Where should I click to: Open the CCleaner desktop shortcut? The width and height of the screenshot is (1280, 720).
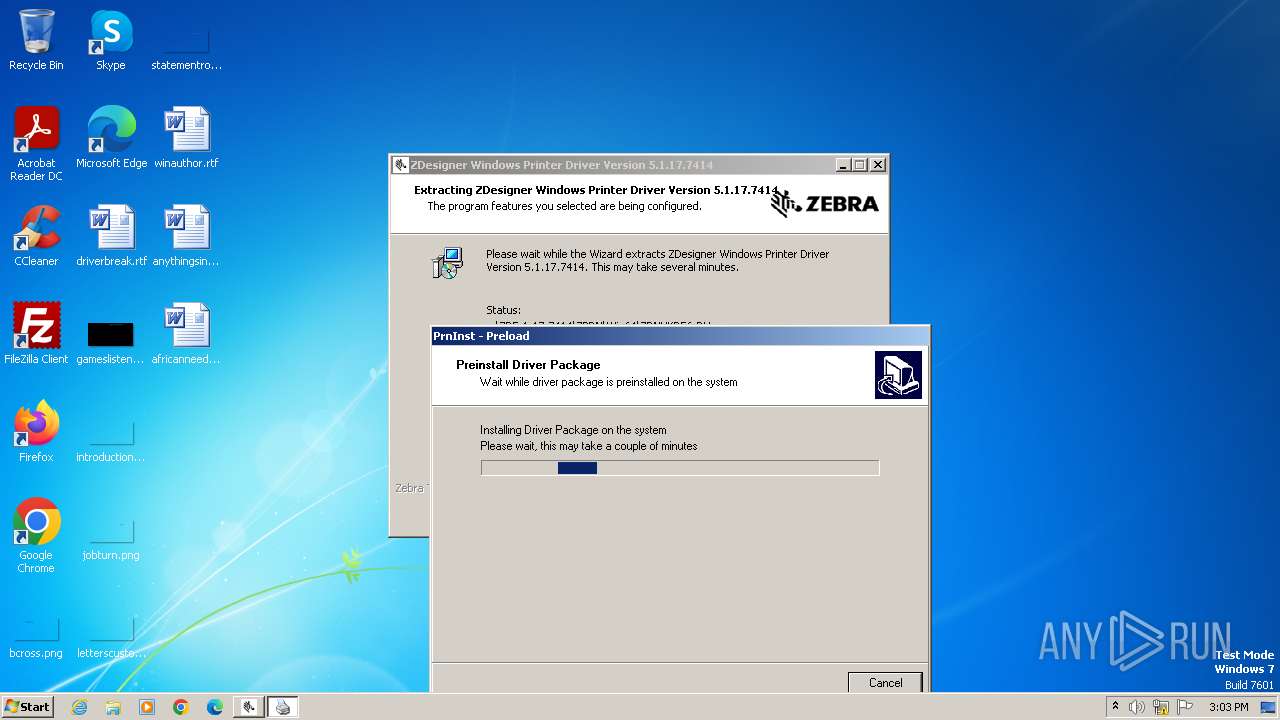(36, 235)
